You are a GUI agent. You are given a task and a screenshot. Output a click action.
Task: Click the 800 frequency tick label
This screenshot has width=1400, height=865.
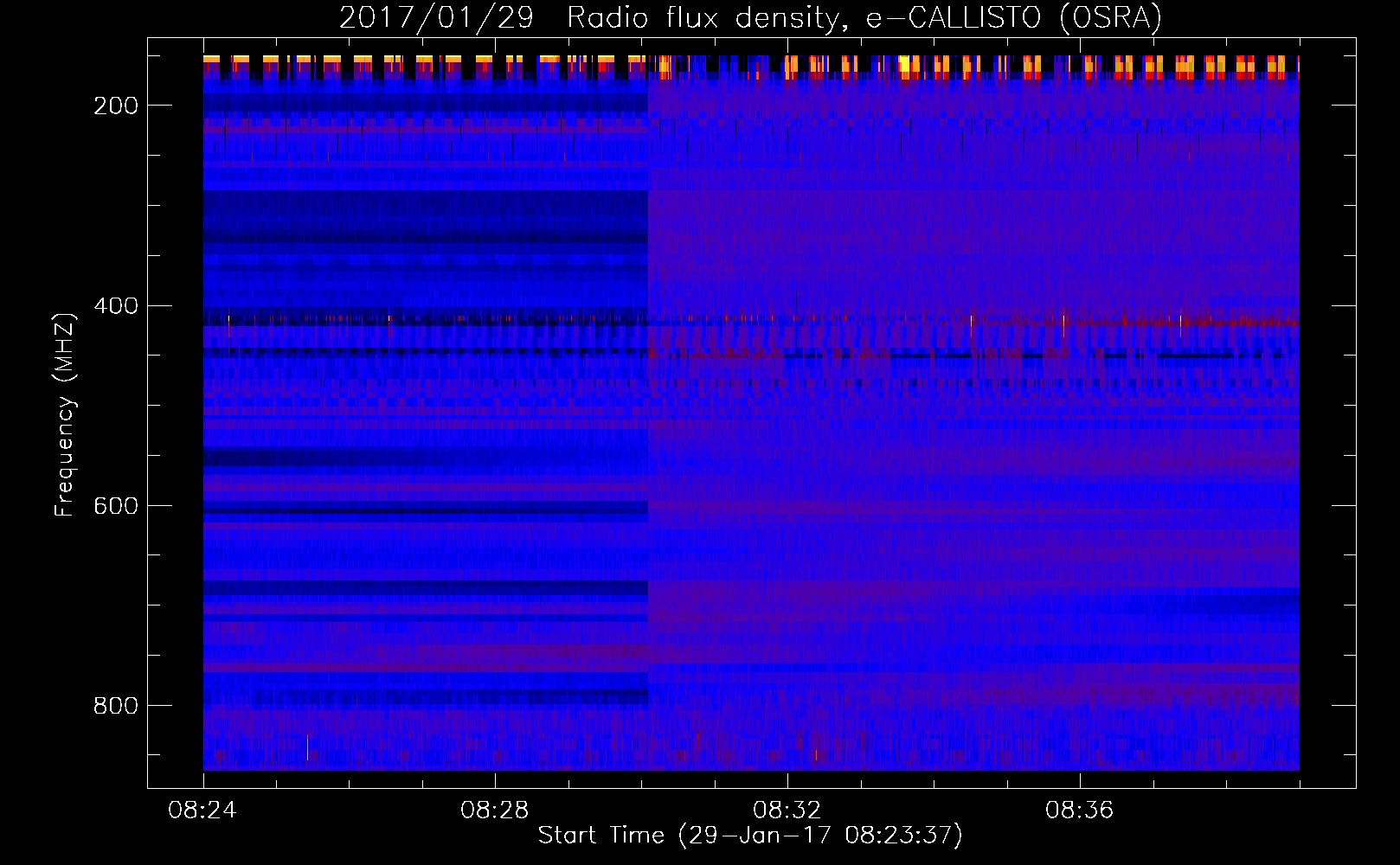pyautogui.click(x=116, y=706)
